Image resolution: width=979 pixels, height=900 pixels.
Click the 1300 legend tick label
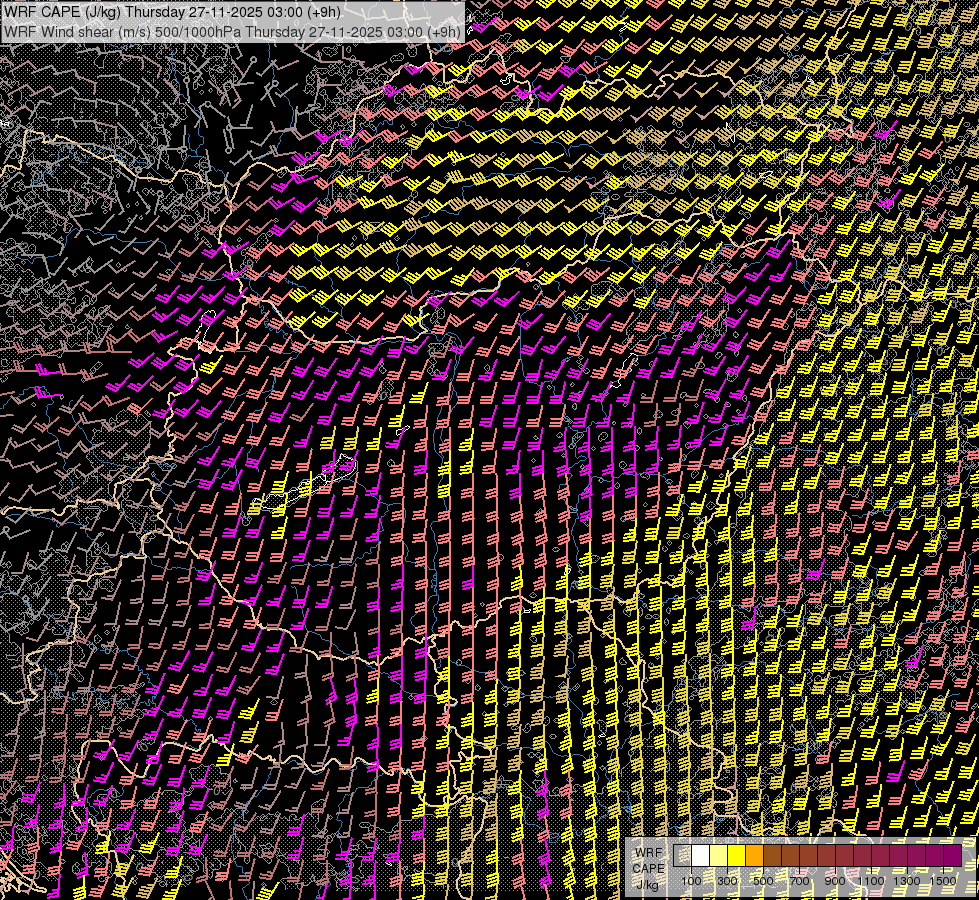click(x=907, y=880)
